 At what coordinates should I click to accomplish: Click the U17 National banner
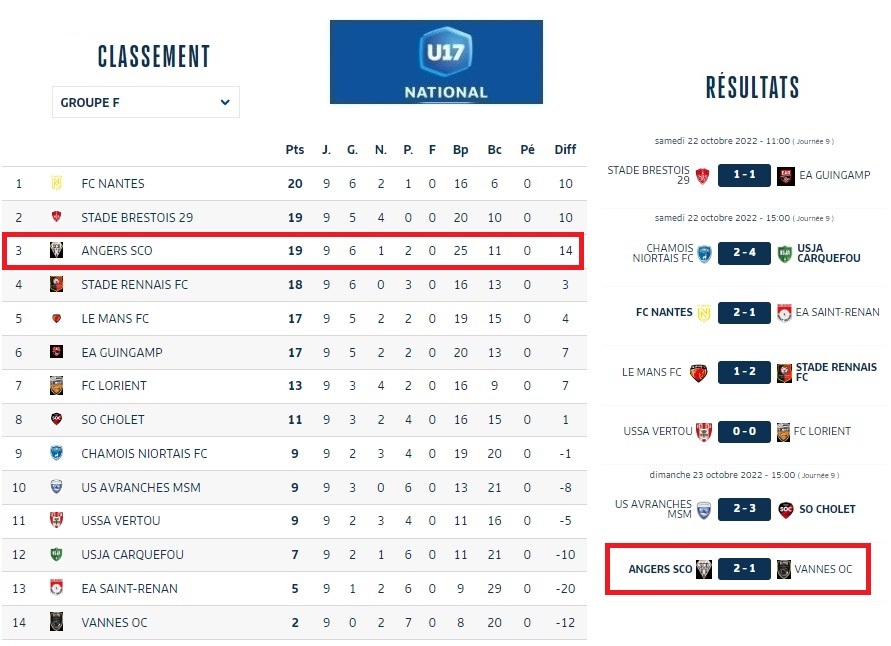pos(436,62)
